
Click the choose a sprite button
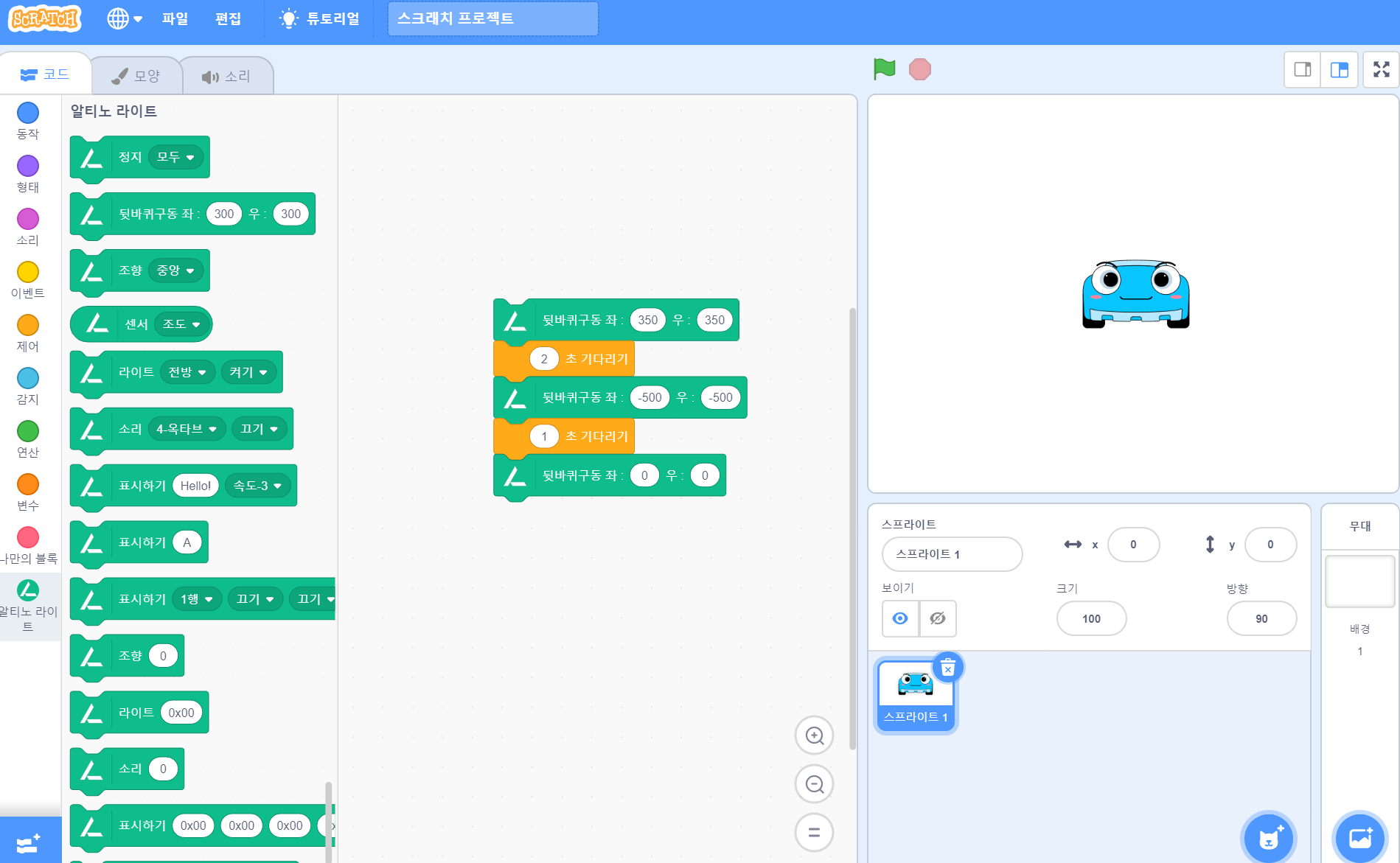pyautogui.click(x=1269, y=838)
